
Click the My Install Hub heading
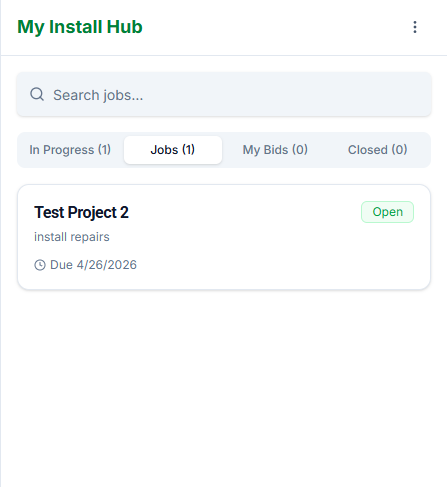click(80, 27)
